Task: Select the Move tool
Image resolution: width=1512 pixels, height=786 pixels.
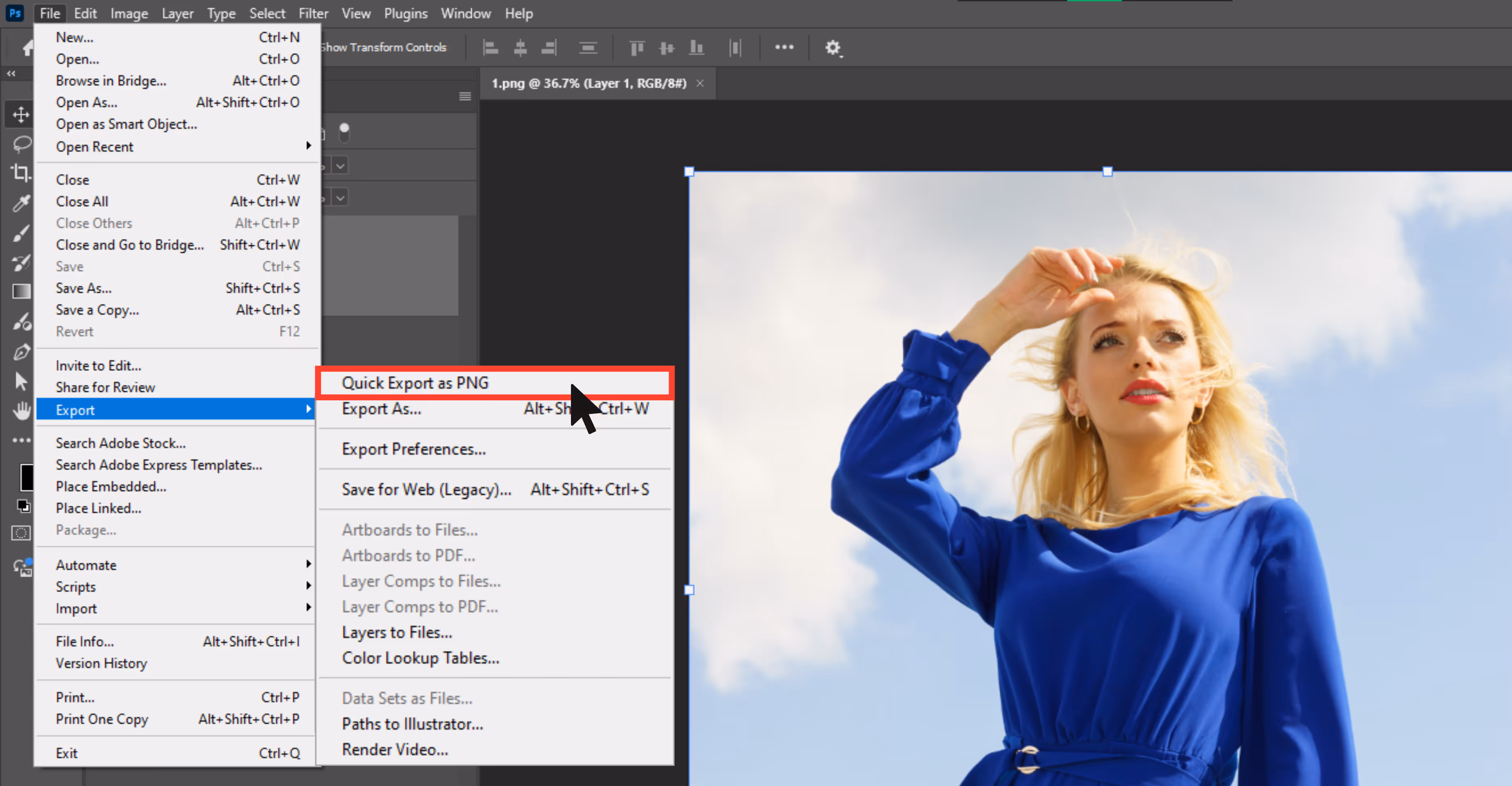Action: [21, 114]
